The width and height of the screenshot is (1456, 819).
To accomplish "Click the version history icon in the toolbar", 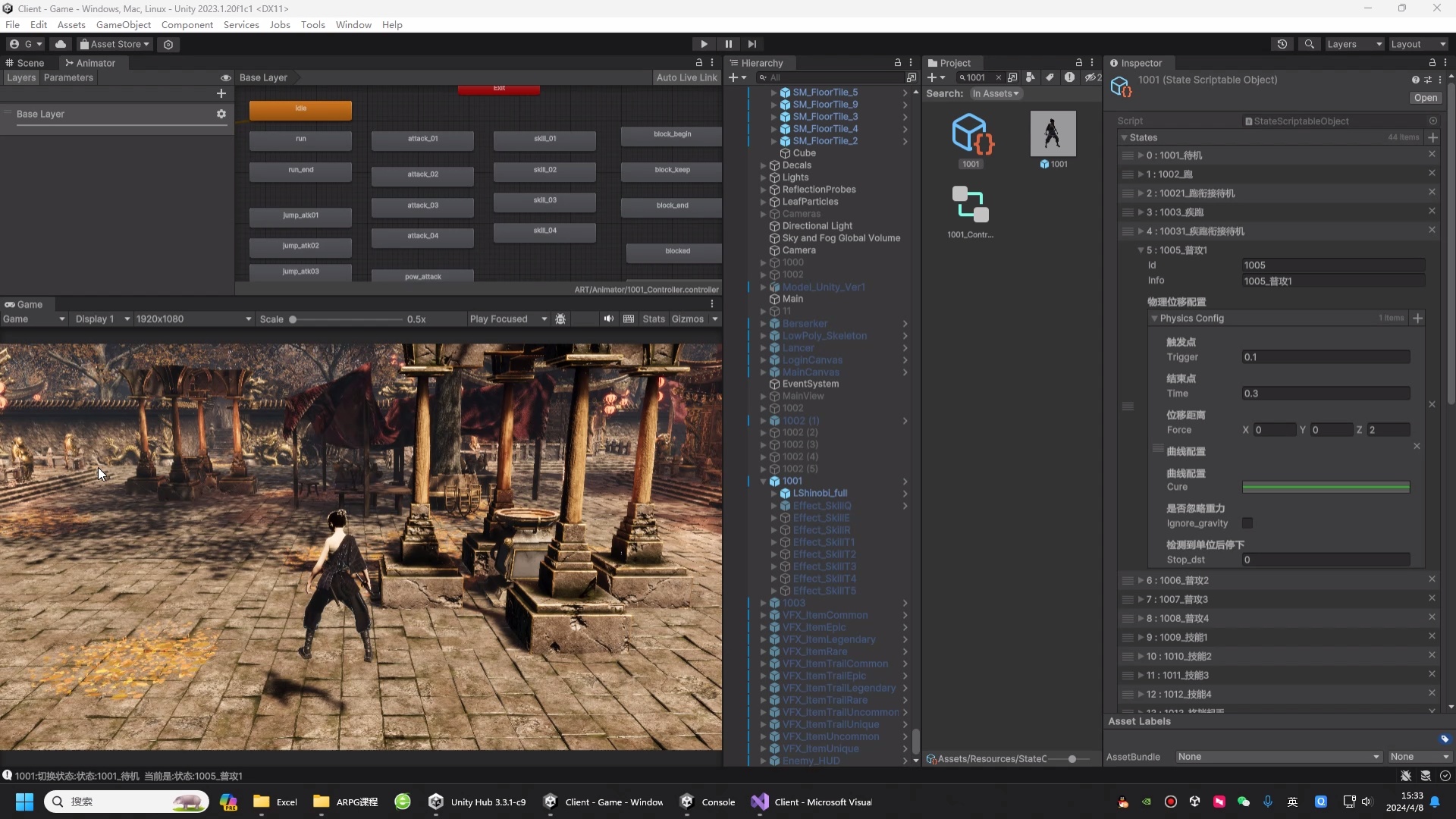I will click(1282, 44).
